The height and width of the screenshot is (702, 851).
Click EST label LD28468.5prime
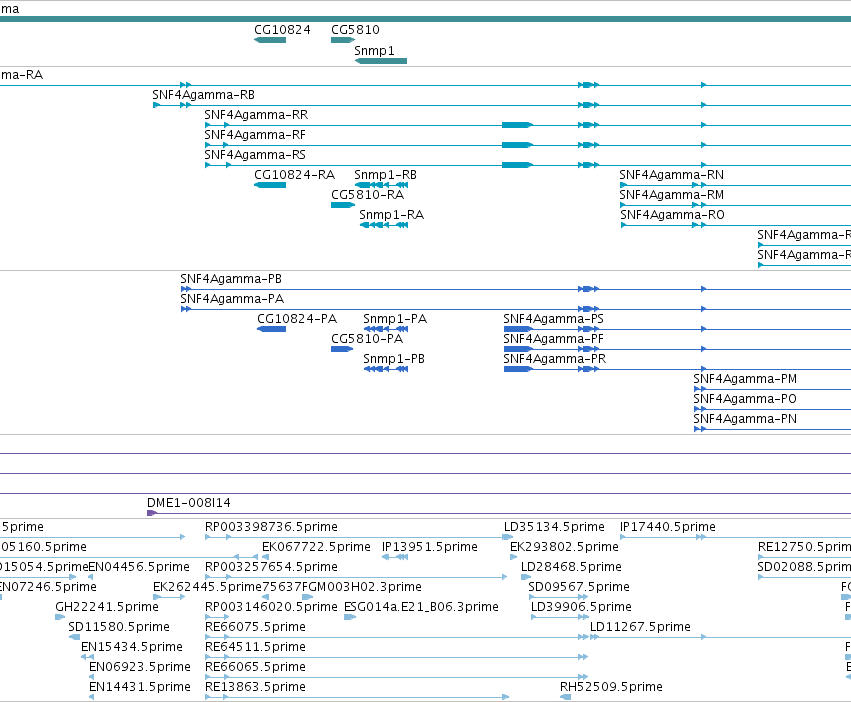pos(571,567)
